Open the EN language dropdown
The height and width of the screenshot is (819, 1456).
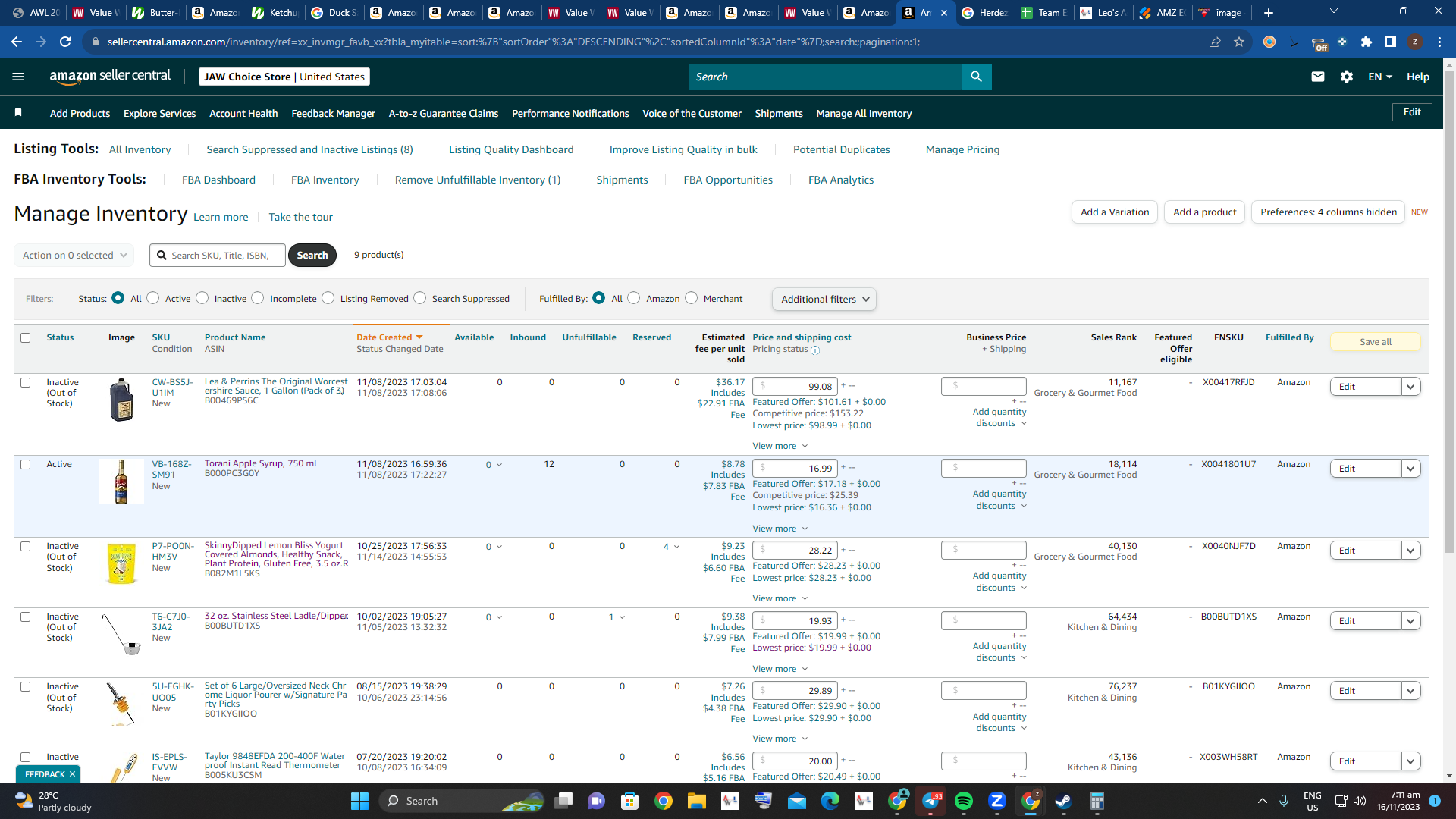pos(1380,77)
